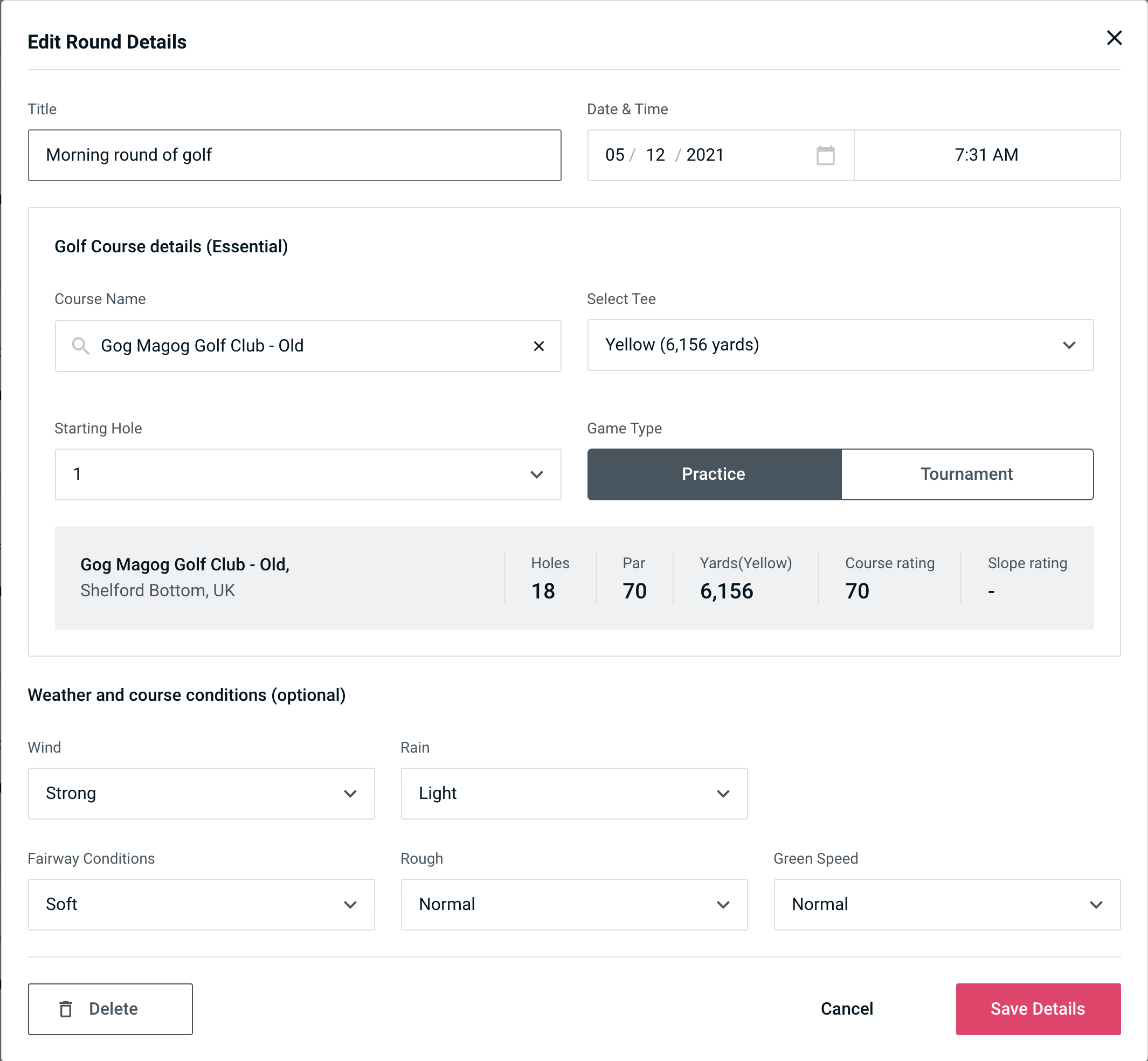Click the search icon in Course Name field
The width and height of the screenshot is (1148, 1061).
[x=80, y=346]
